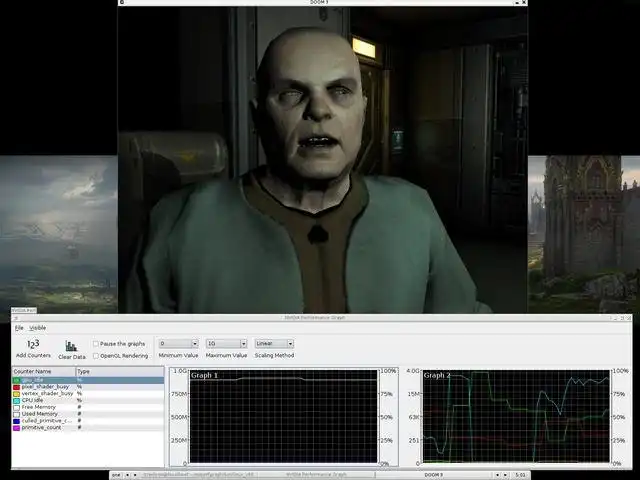Select the CPU Idle counter row
The image size is (640, 480).
click(x=88, y=401)
